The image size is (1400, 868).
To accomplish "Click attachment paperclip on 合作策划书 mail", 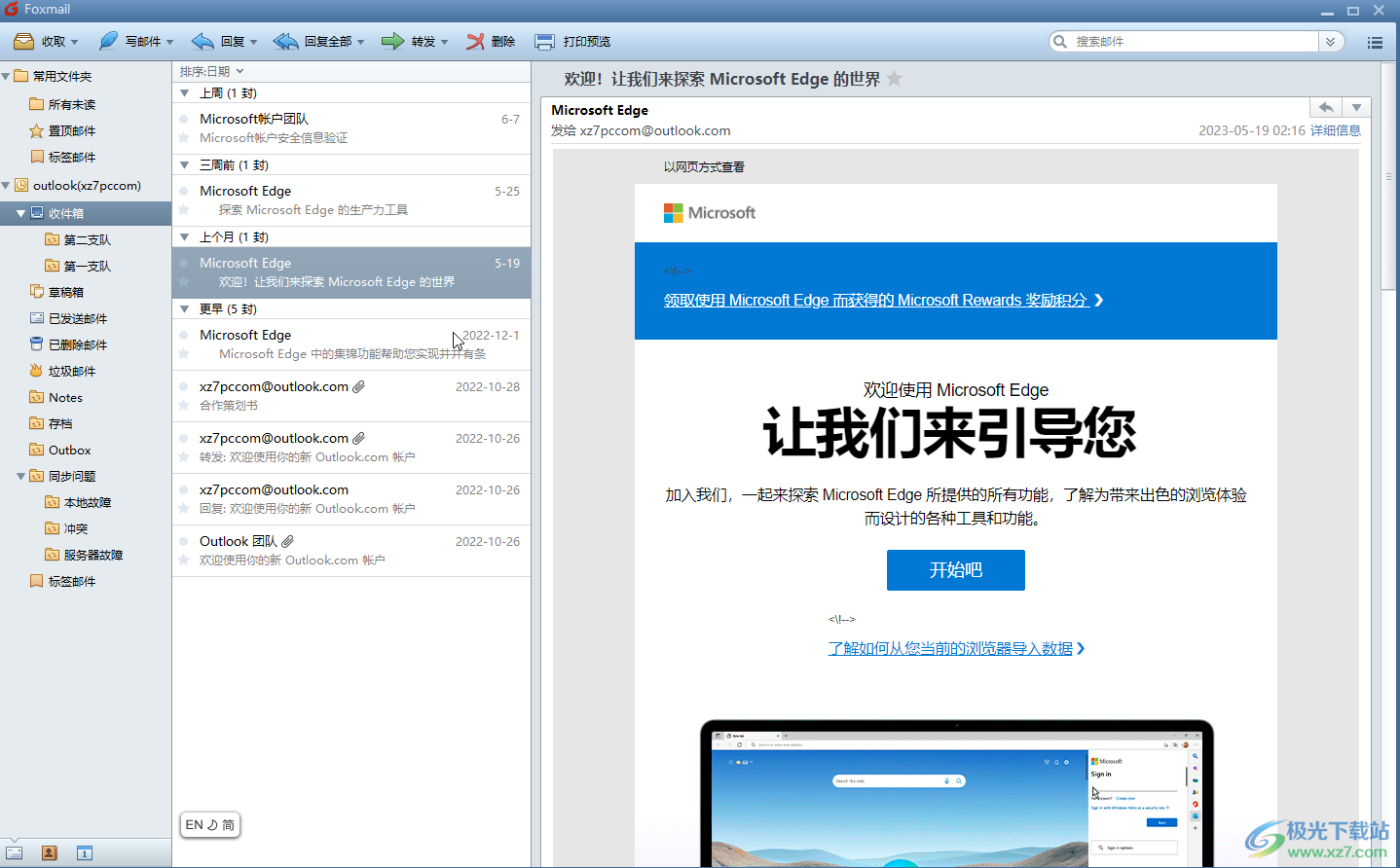I will click(x=359, y=386).
